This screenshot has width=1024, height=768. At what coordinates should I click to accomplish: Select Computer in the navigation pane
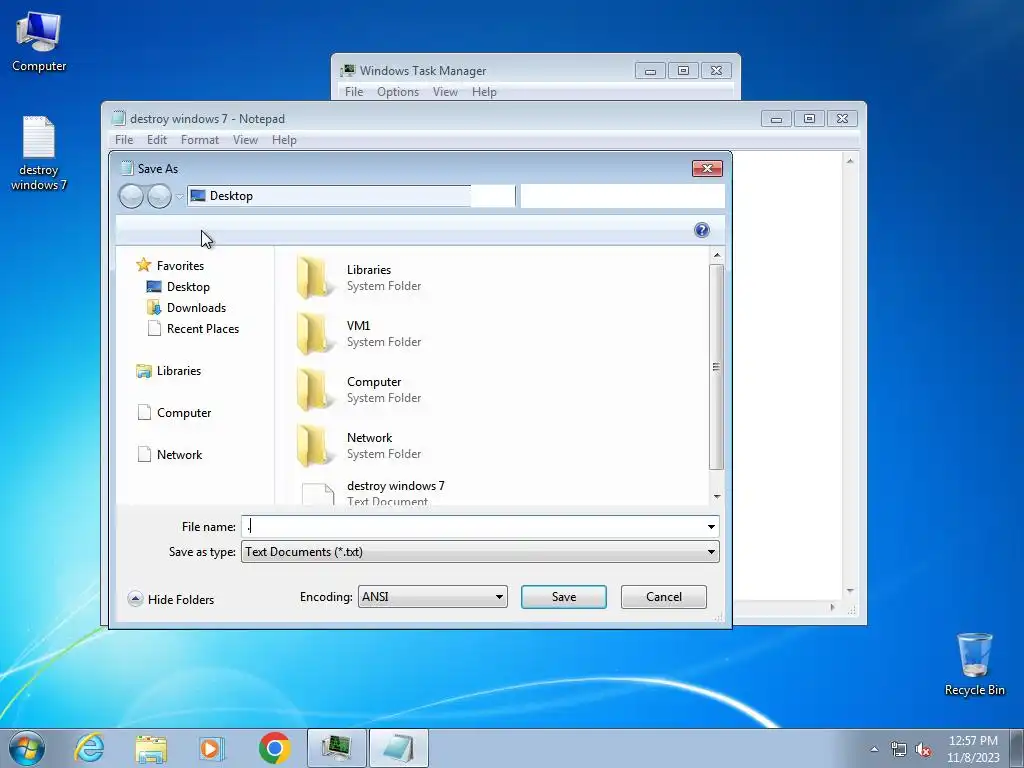point(174,413)
